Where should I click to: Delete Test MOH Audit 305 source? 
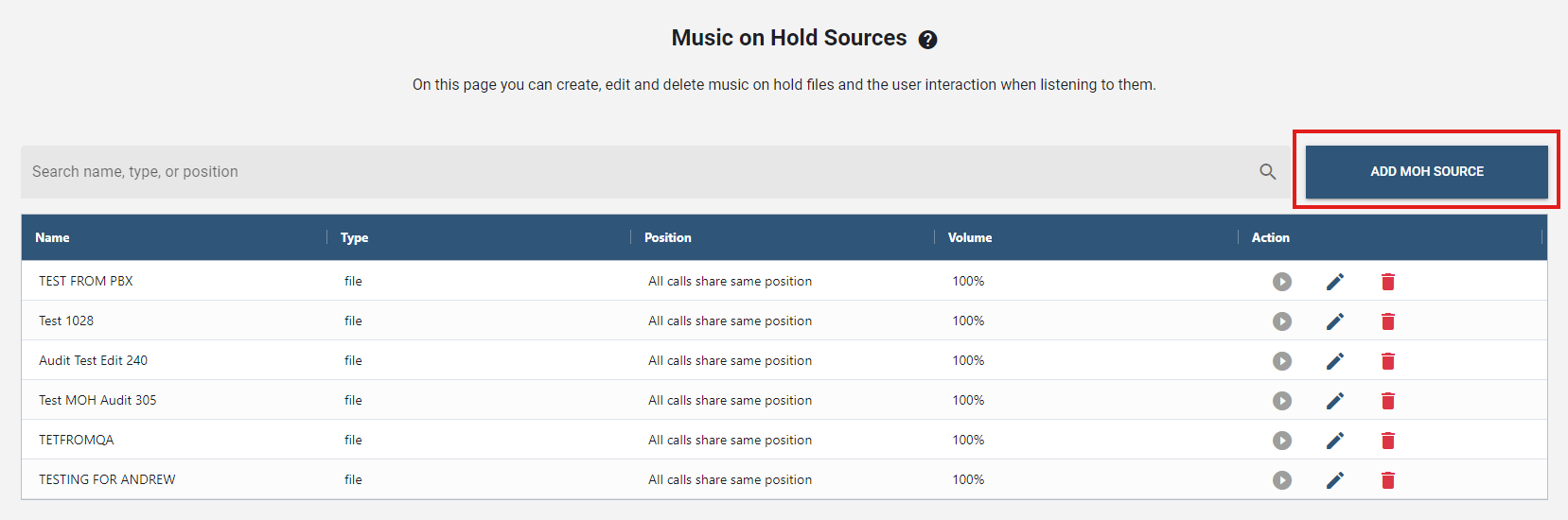click(1387, 401)
